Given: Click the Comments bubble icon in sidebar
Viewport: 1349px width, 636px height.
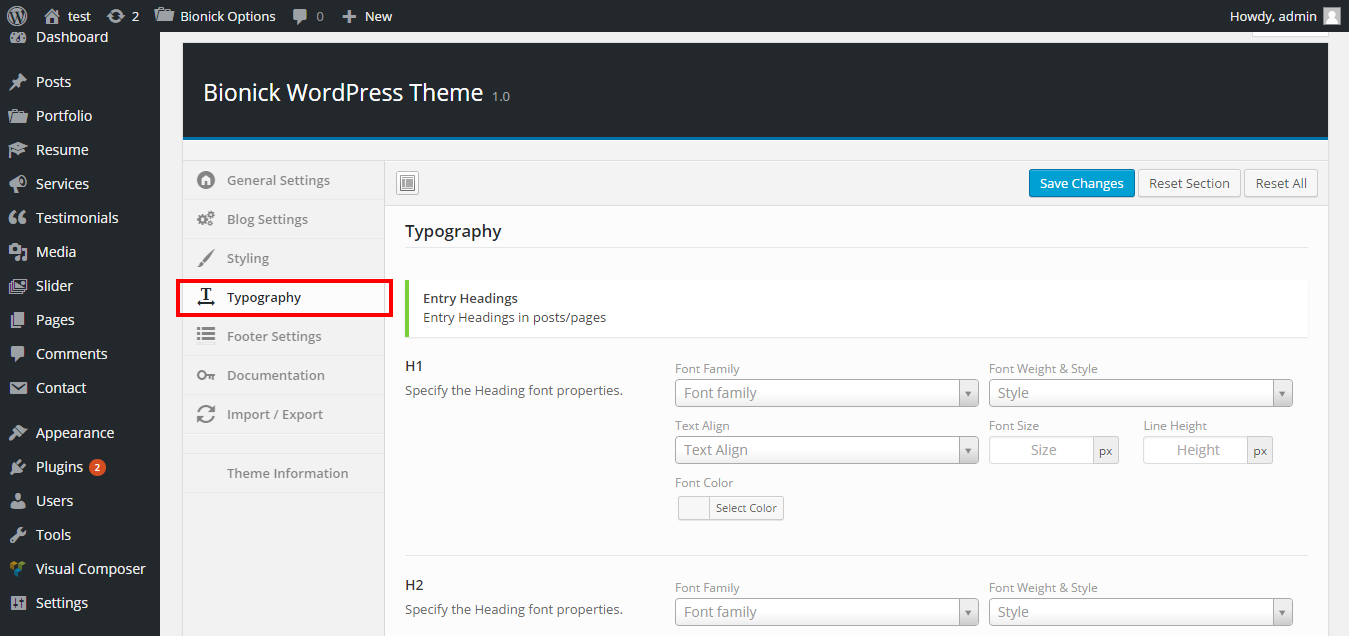Looking at the screenshot, I should 17,354.
